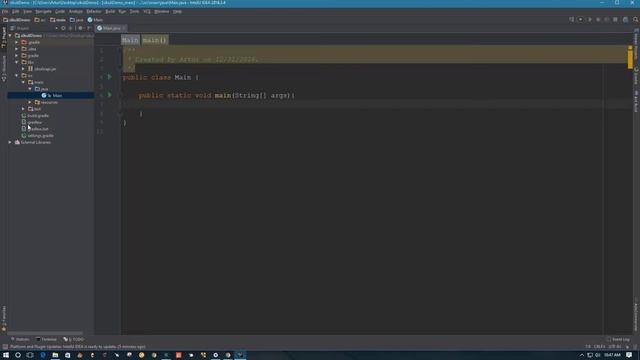Click the main breadcrumb in navigation bar
This screenshot has width=640, height=360.
[58, 20]
